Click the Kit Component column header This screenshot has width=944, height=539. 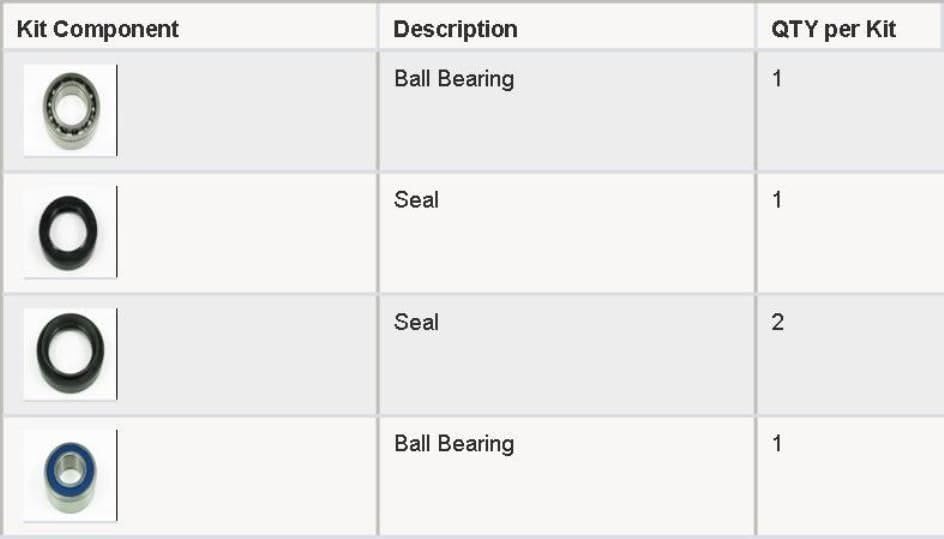coord(98,29)
